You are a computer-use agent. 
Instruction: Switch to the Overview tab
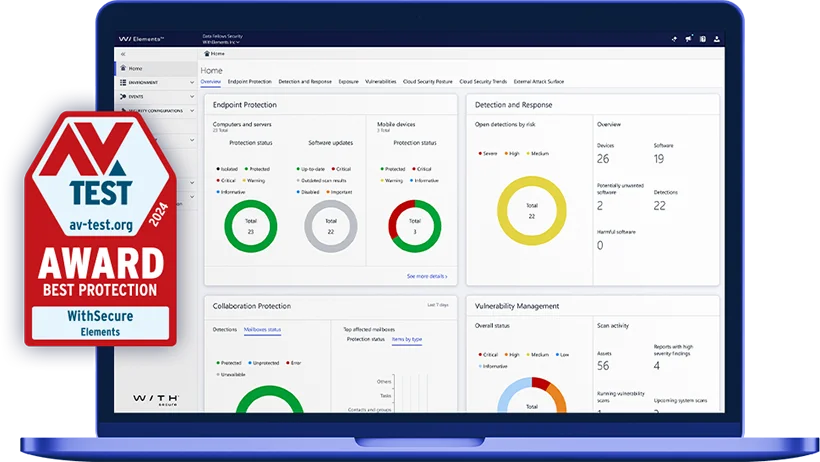tap(211, 82)
